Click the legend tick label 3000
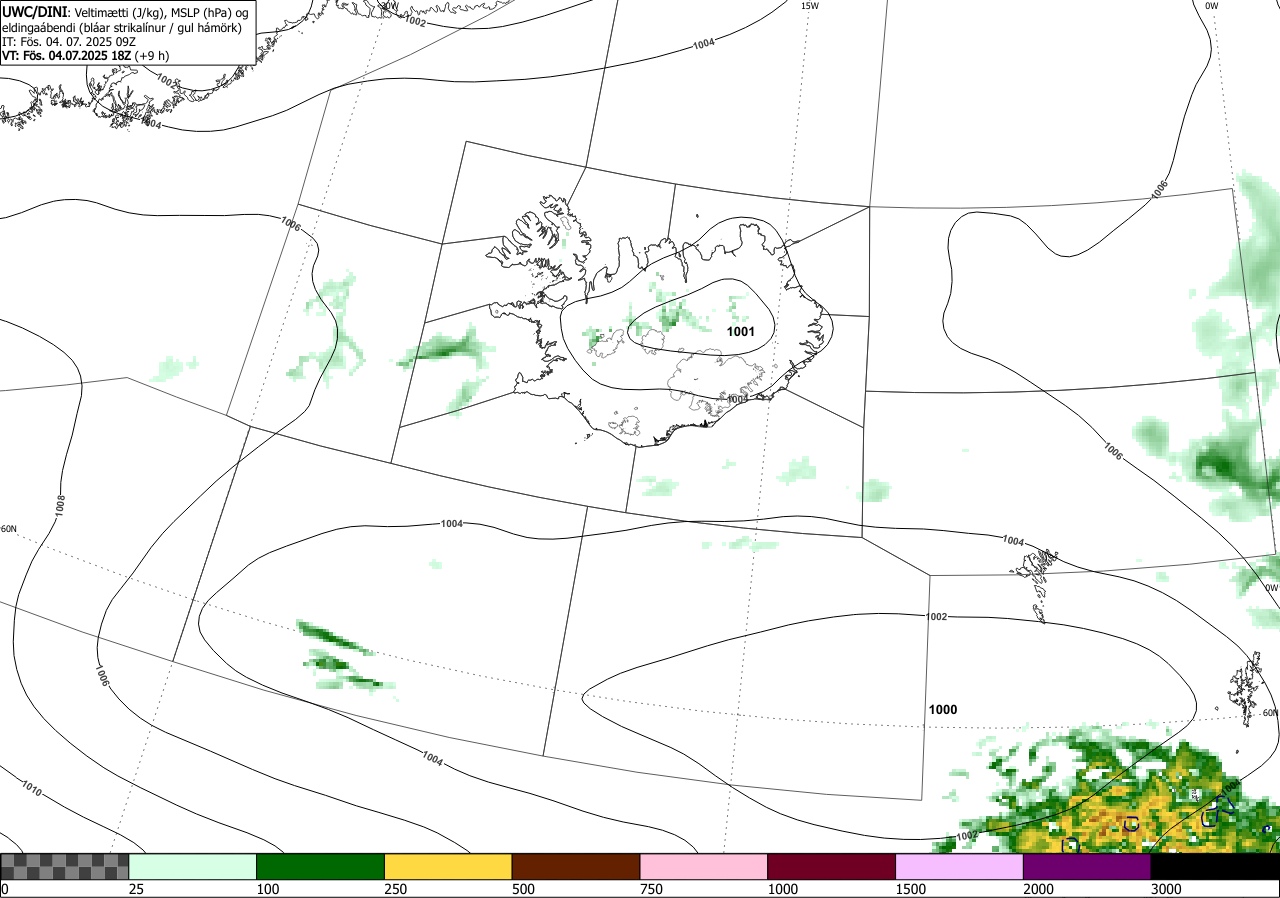1280x898 pixels. click(x=1167, y=889)
